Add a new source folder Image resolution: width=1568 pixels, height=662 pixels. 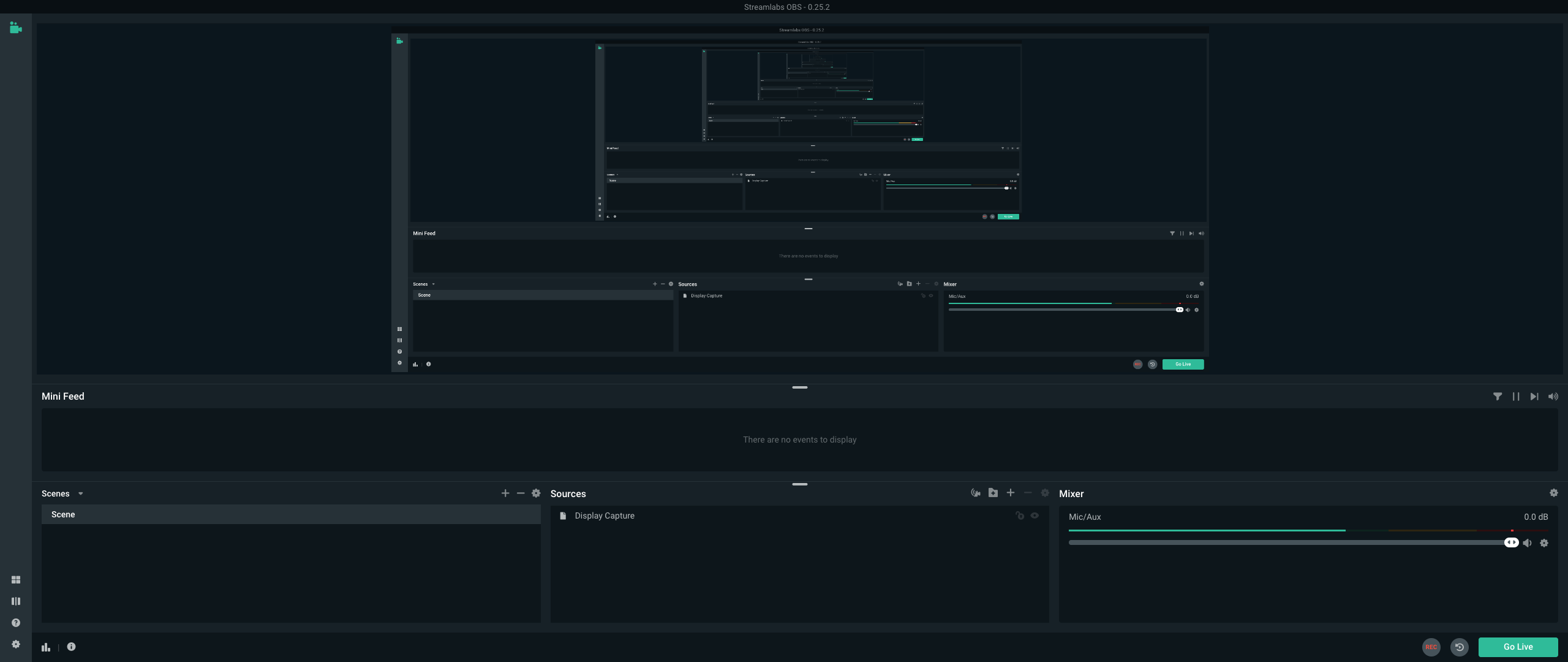pyautogui.click(x=993, y=493)
